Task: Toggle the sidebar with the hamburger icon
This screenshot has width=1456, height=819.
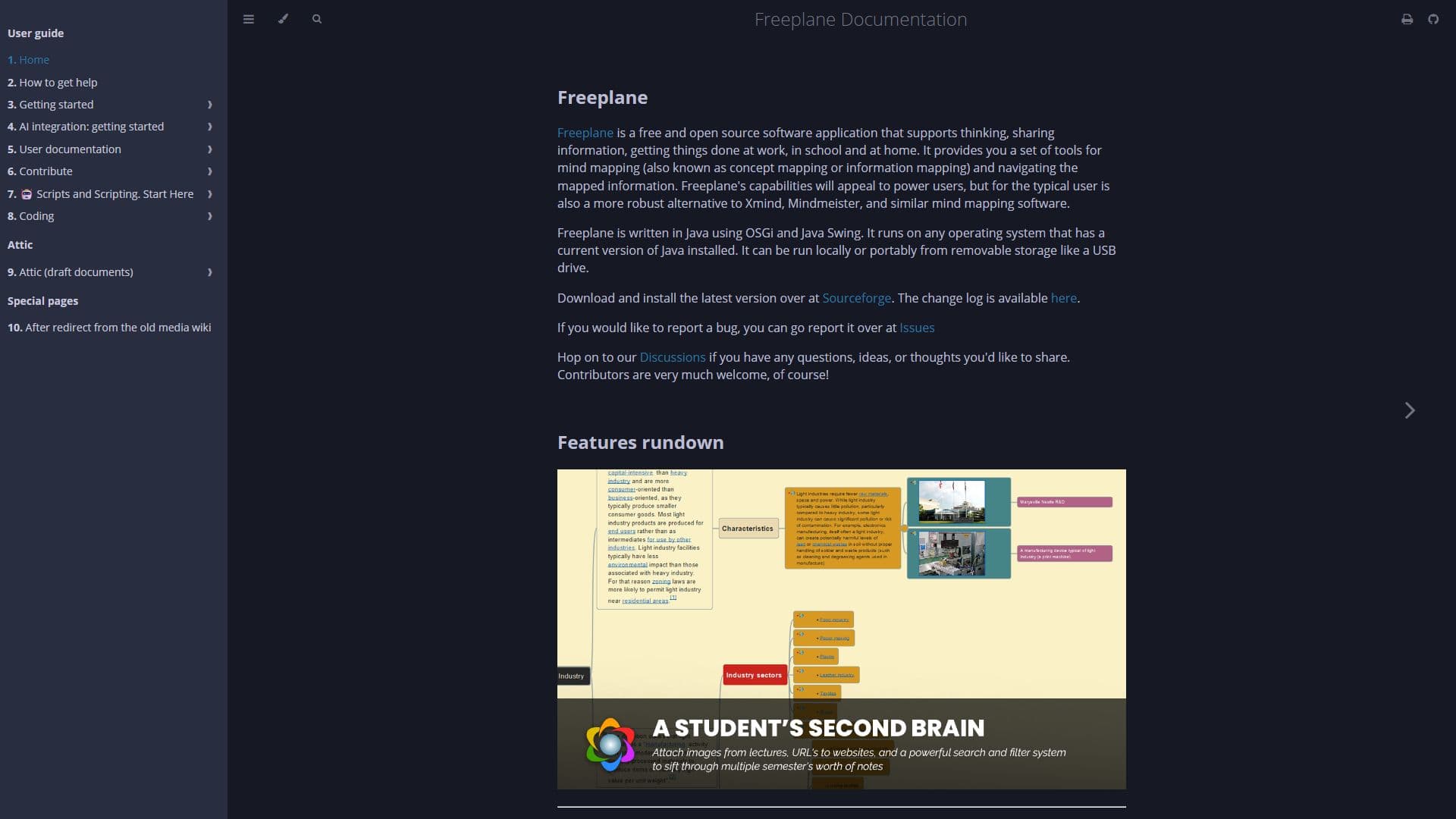Action: [x=248, y=19]
